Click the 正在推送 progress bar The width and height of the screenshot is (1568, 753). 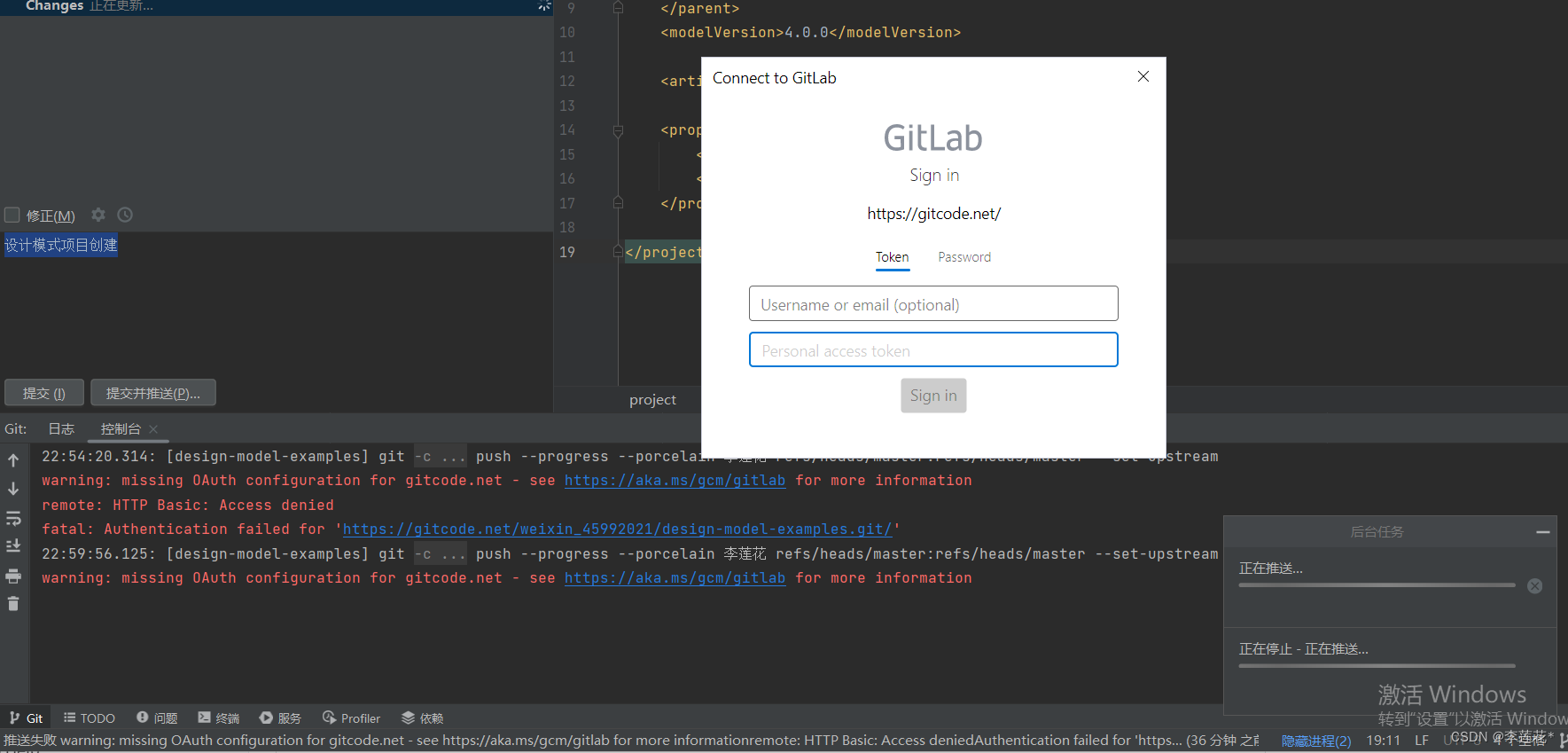(x=1377, y=585)
